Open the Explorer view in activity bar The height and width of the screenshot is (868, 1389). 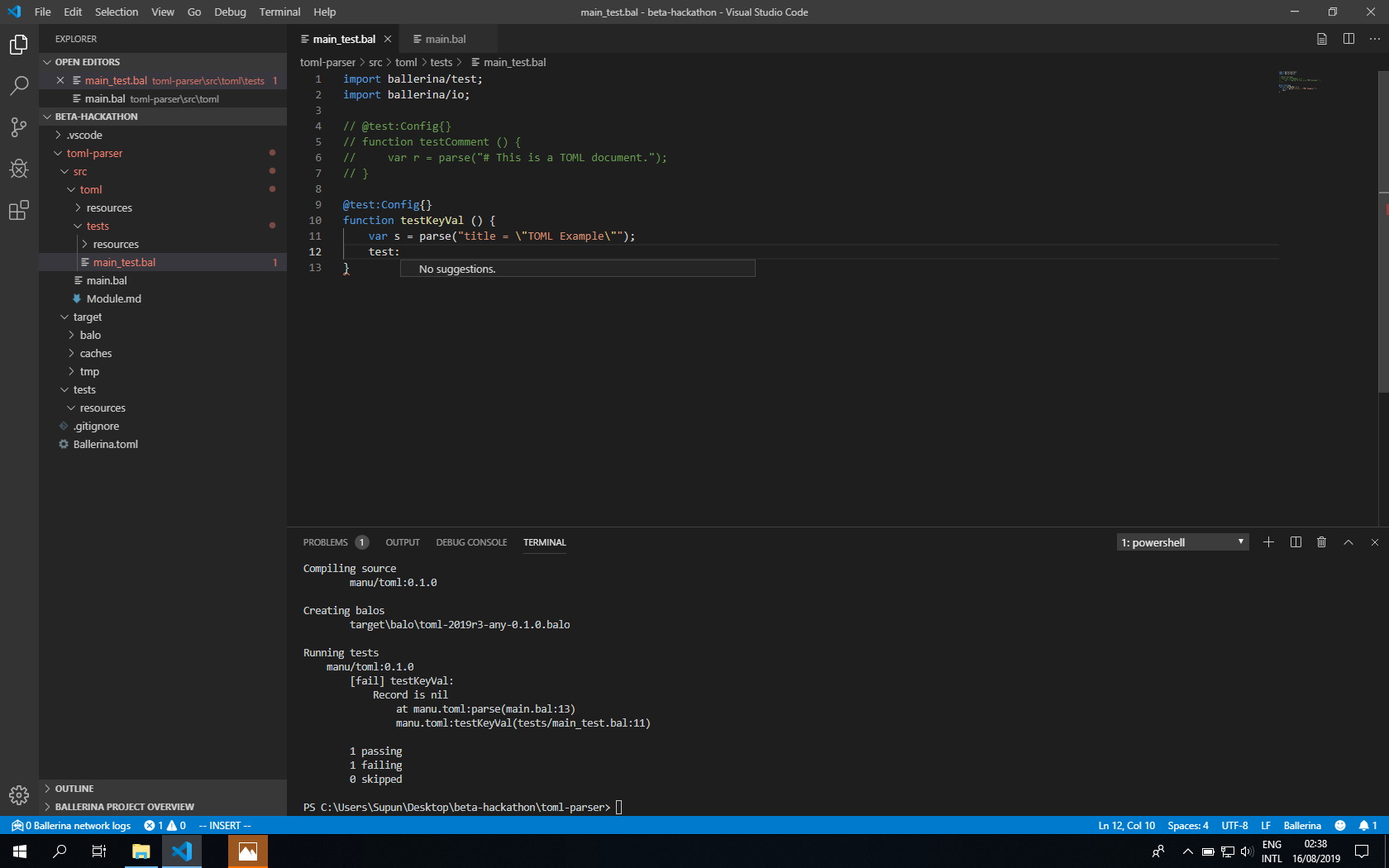(18, 45)
